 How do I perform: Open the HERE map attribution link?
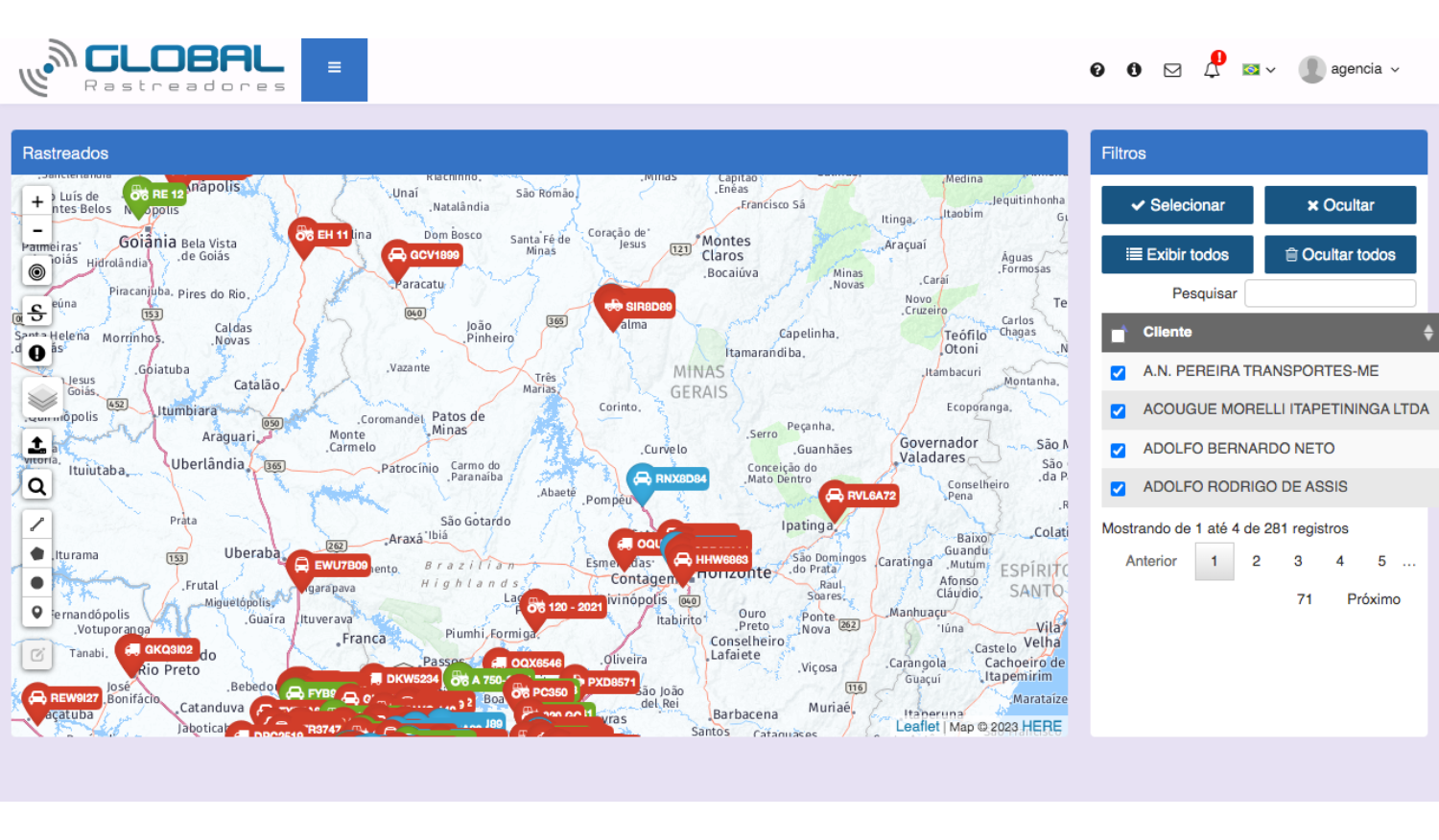tap(1041, 727)
